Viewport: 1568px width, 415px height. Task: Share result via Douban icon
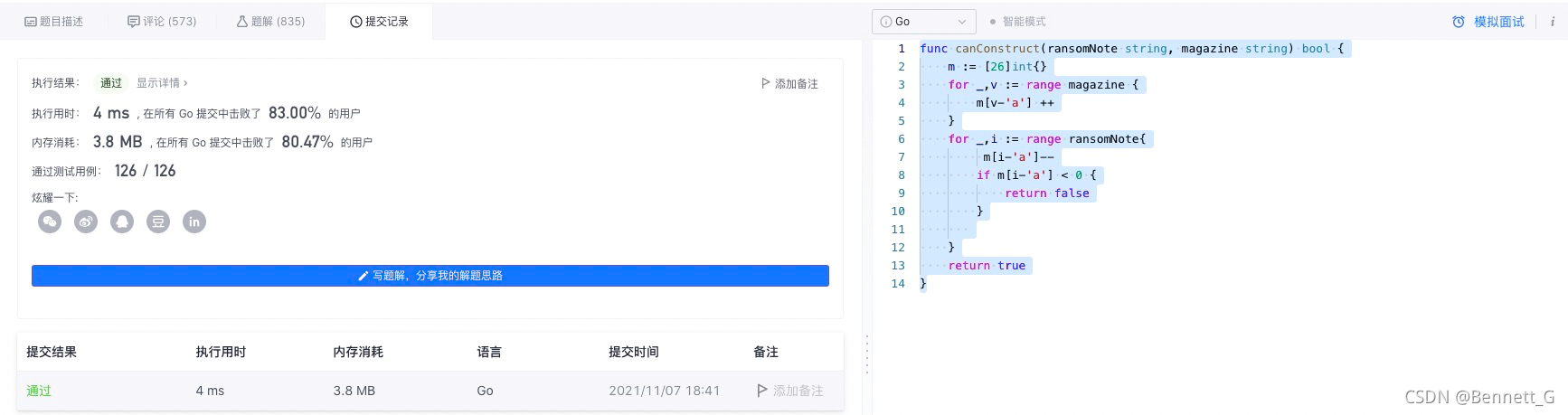(158, 222)
